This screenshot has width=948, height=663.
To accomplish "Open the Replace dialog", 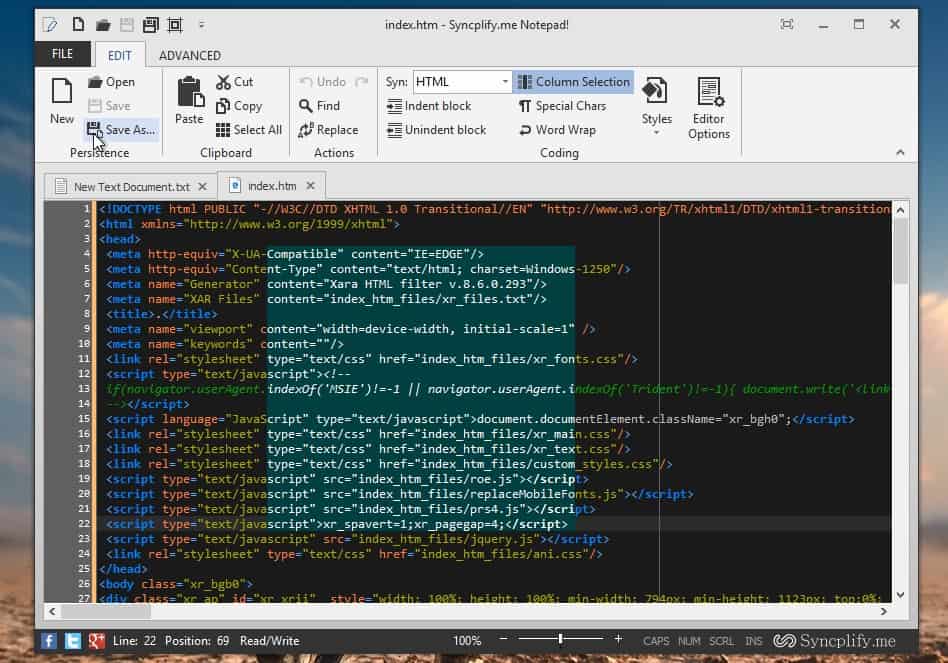I will click(328, 130).
